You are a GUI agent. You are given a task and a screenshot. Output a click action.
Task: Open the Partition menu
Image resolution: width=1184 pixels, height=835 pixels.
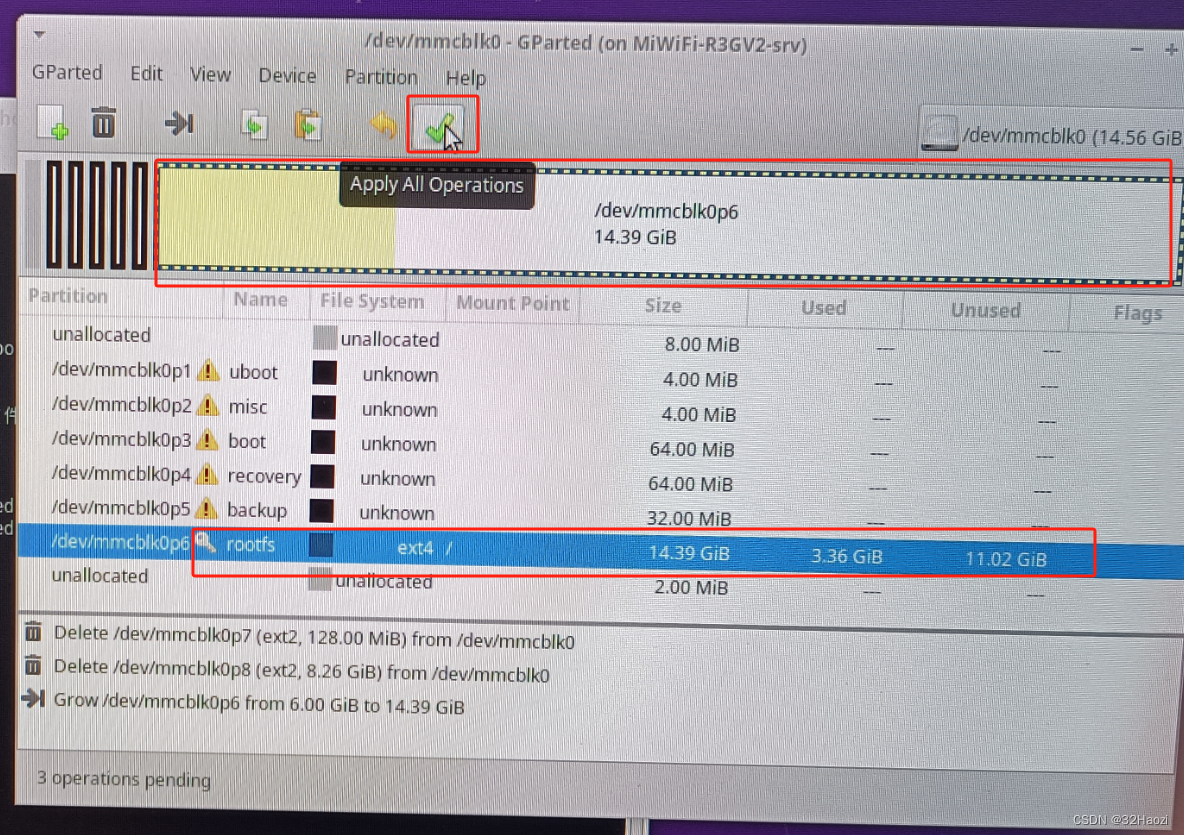point(381,77)
